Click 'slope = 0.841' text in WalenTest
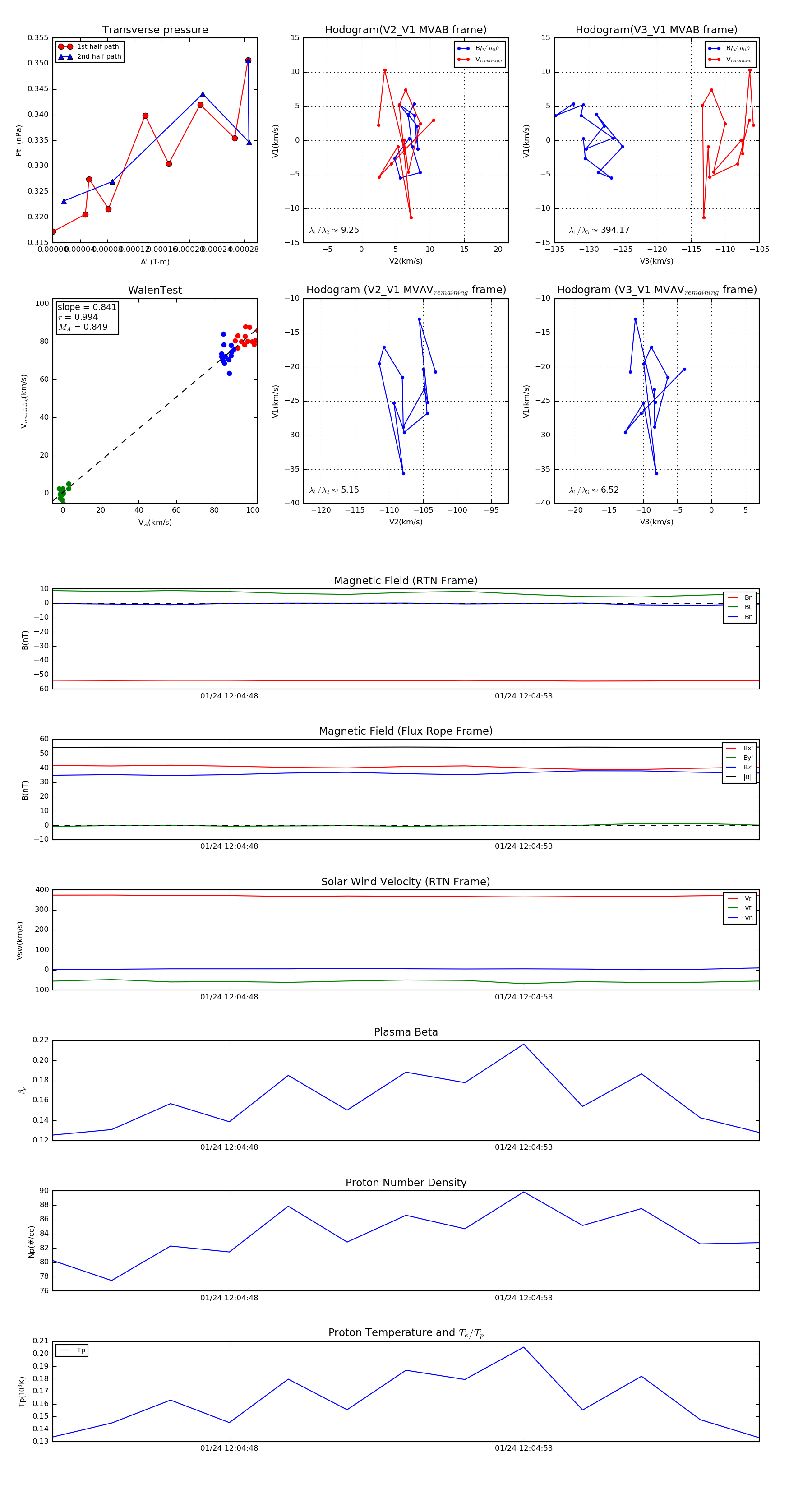Image resolution: width=812 pixels, height=1489 pixels. click(x=87, y=307)
